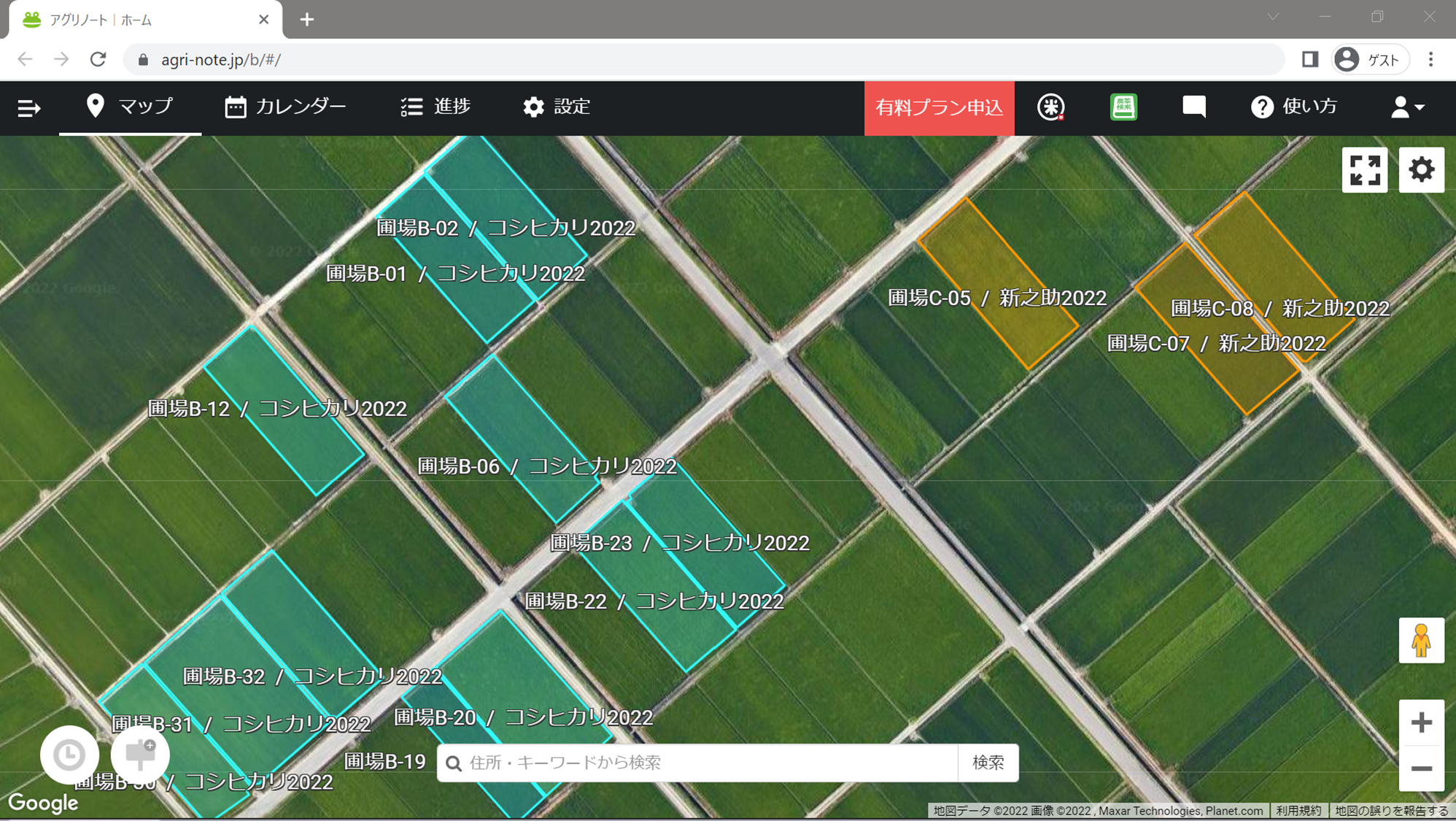This screenshot has height=821, width=1456.
Task: Open the 利用規約 link
Action: pos(1298,811)
